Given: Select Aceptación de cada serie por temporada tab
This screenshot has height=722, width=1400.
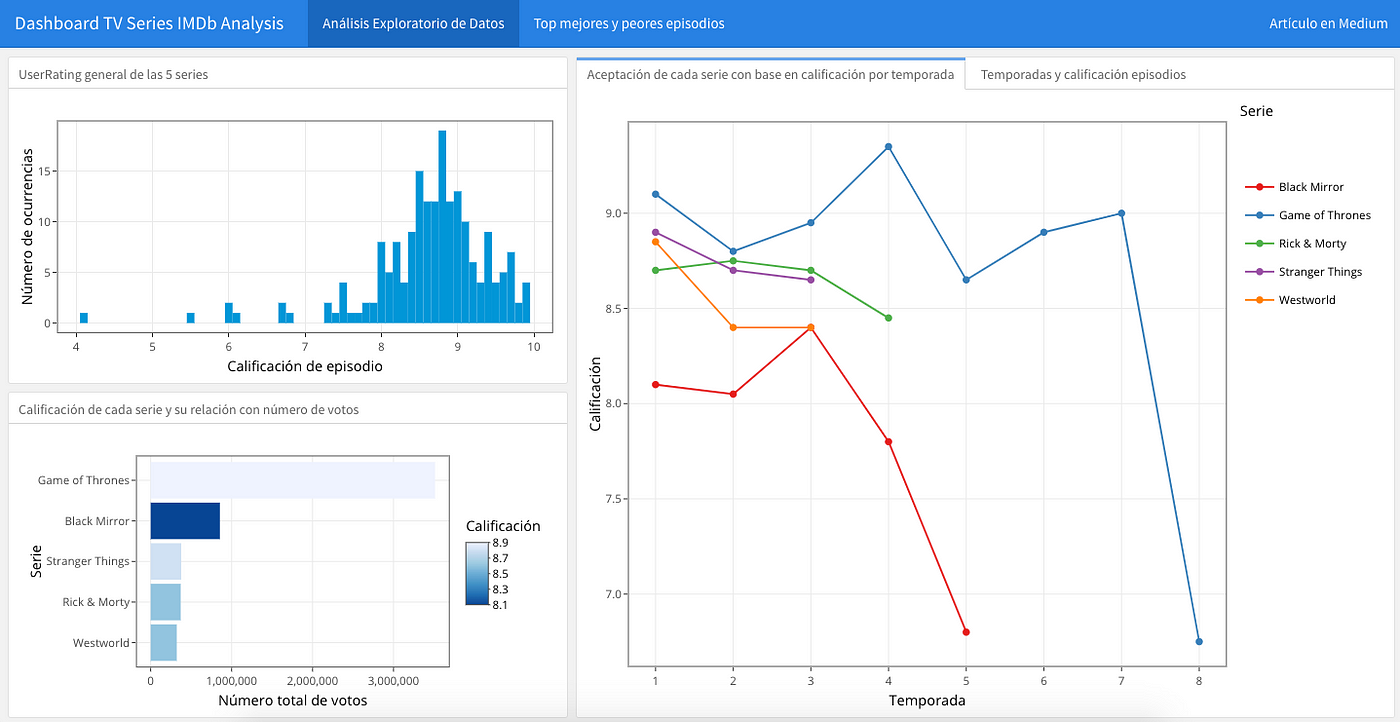Looking at the screenshot, I should (770, 74).
